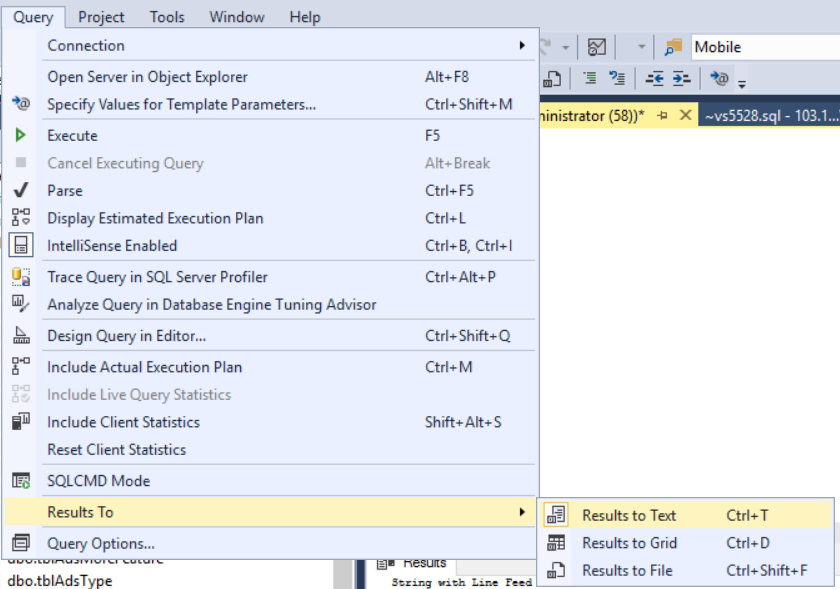Click the SQLCMD Mode icon
This screenshot has width=840, height=589.
pos(20,480)
